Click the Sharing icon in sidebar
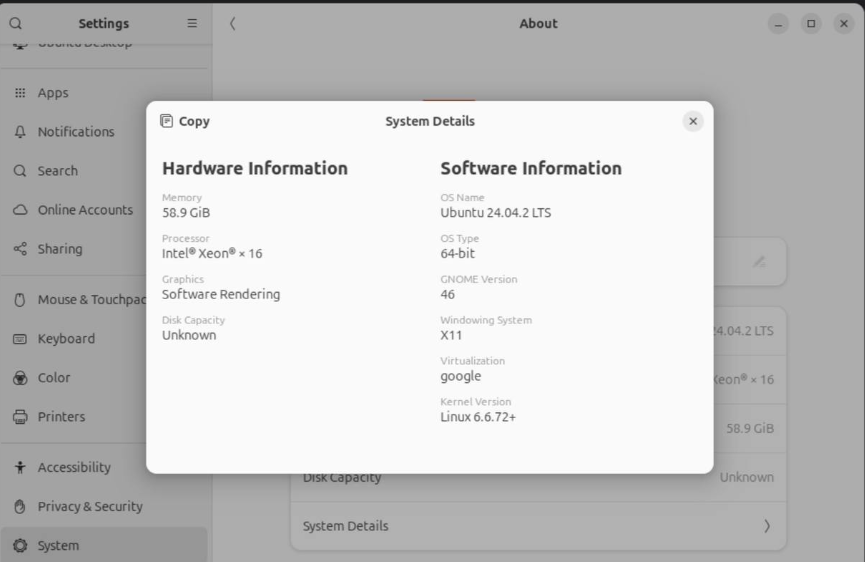The height and width of the screenshot is (562, 865). [20, 249]
